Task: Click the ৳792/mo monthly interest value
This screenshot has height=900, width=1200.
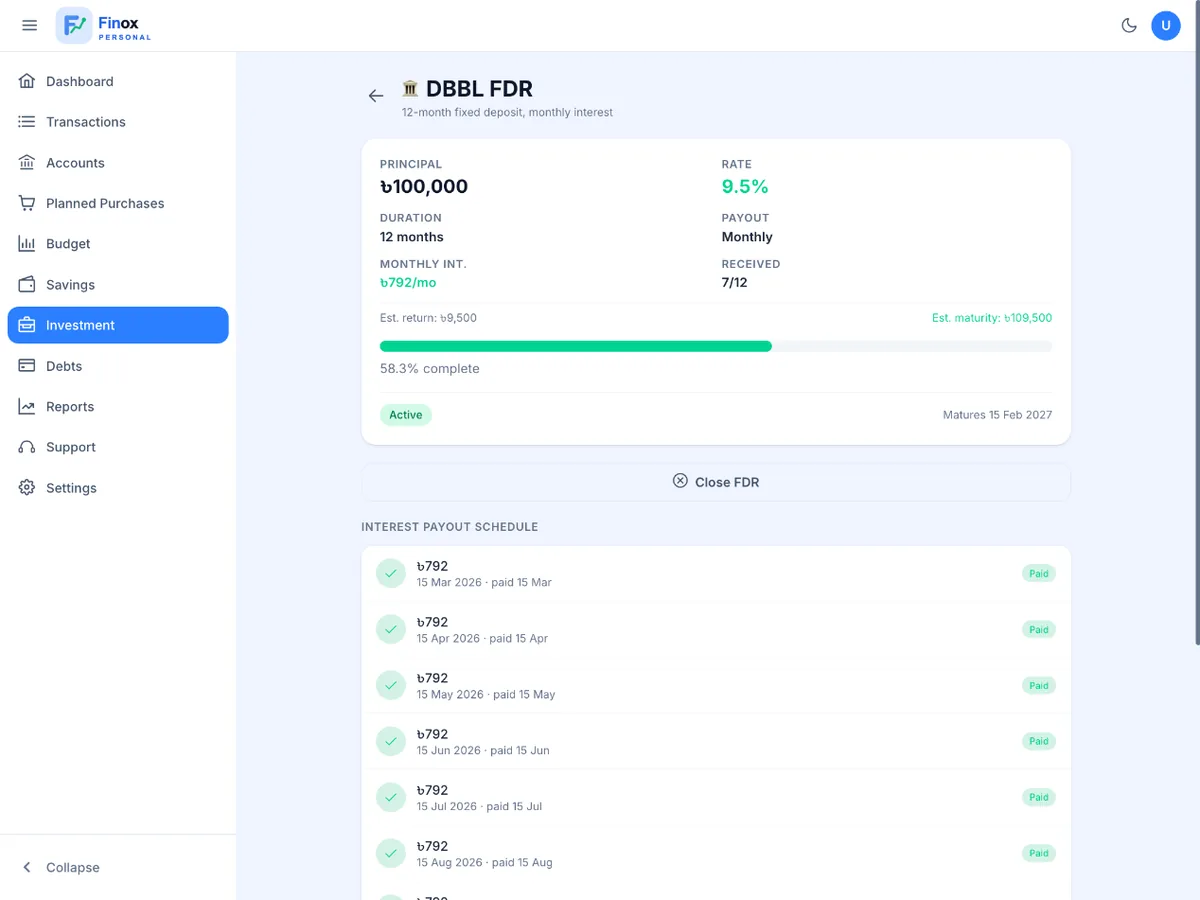Action: [x=408, y=283]
